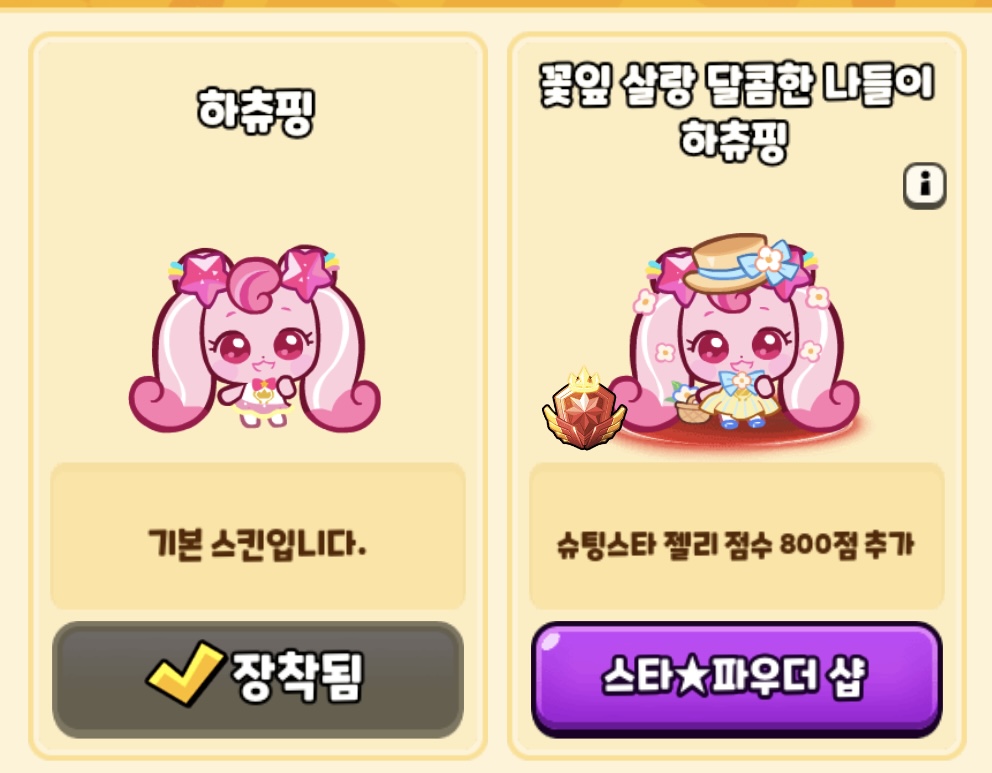Viewport: 992px width, 773px height.
Task: Click the 장착됨 equipped button
Action: [258, 679]
